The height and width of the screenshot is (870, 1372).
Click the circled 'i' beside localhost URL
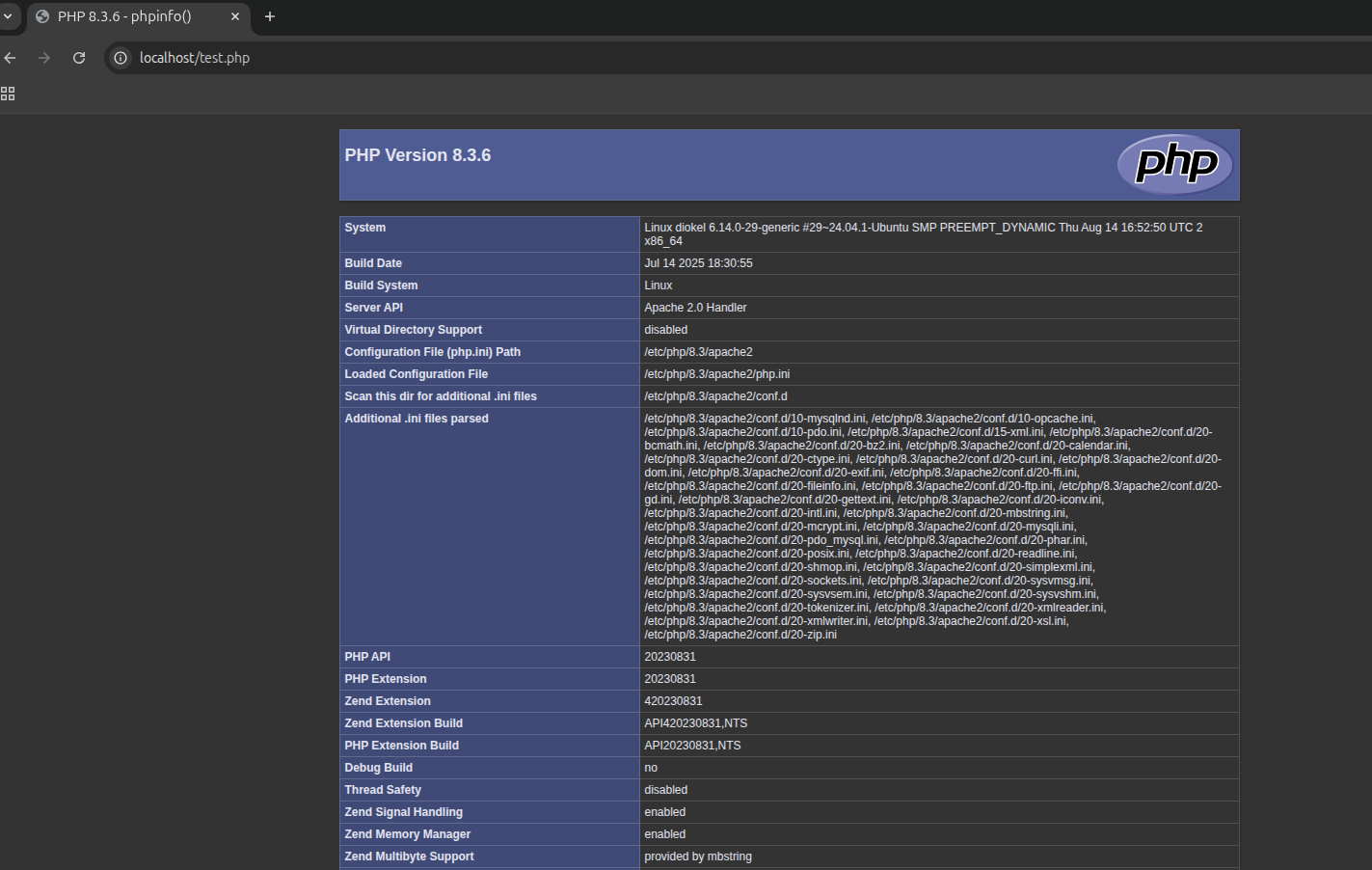click(x=118, y=58)
